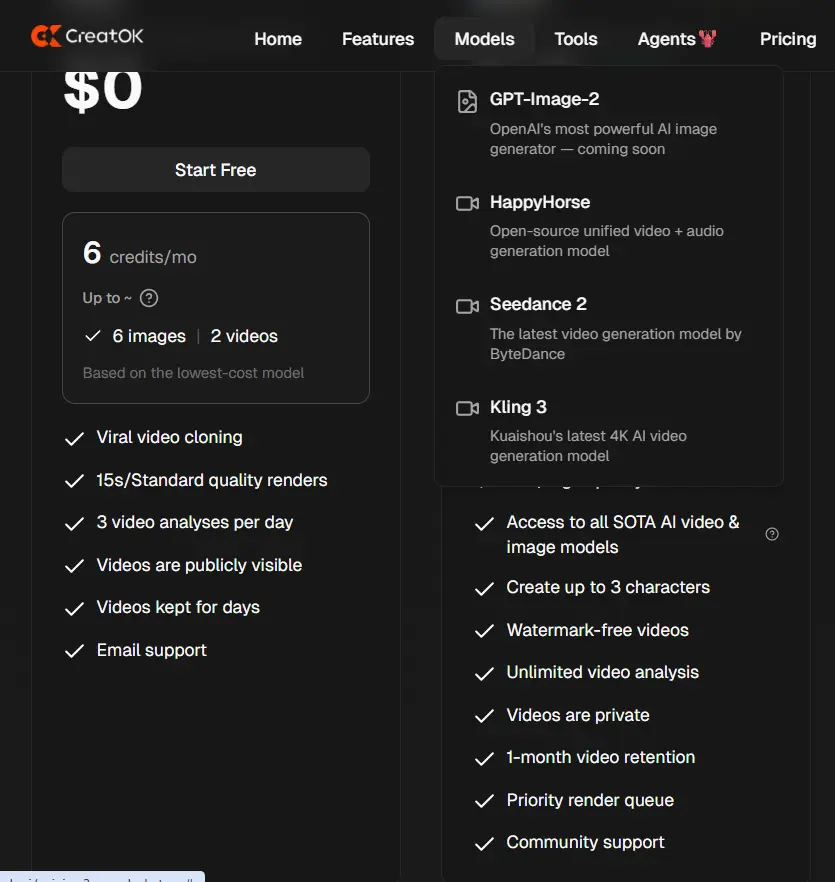Click the 'Community support' text
Viewport: 835px width, 882px height.
[x=585, y=842]
